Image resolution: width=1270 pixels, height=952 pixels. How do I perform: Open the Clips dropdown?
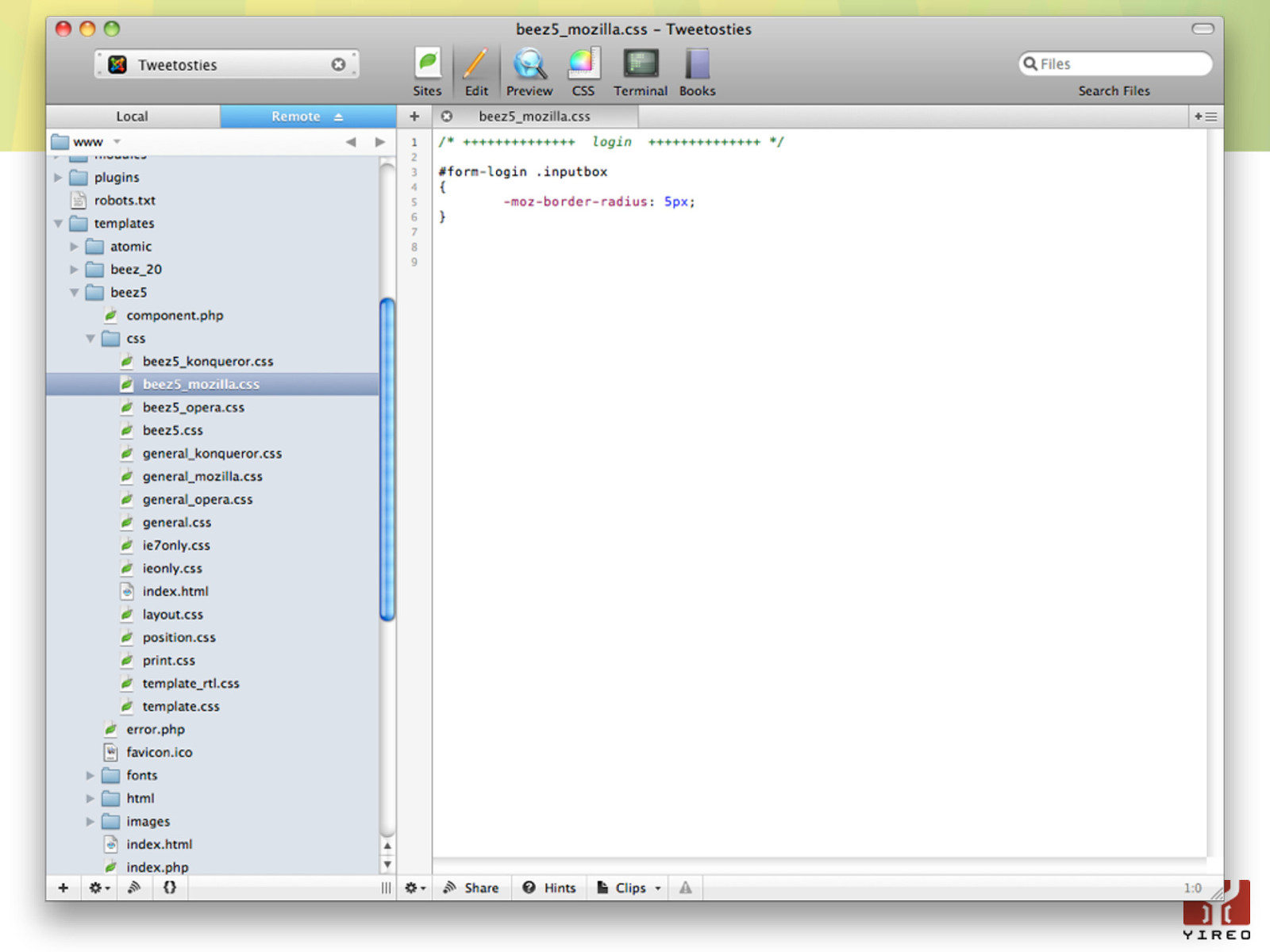[629, 888]
